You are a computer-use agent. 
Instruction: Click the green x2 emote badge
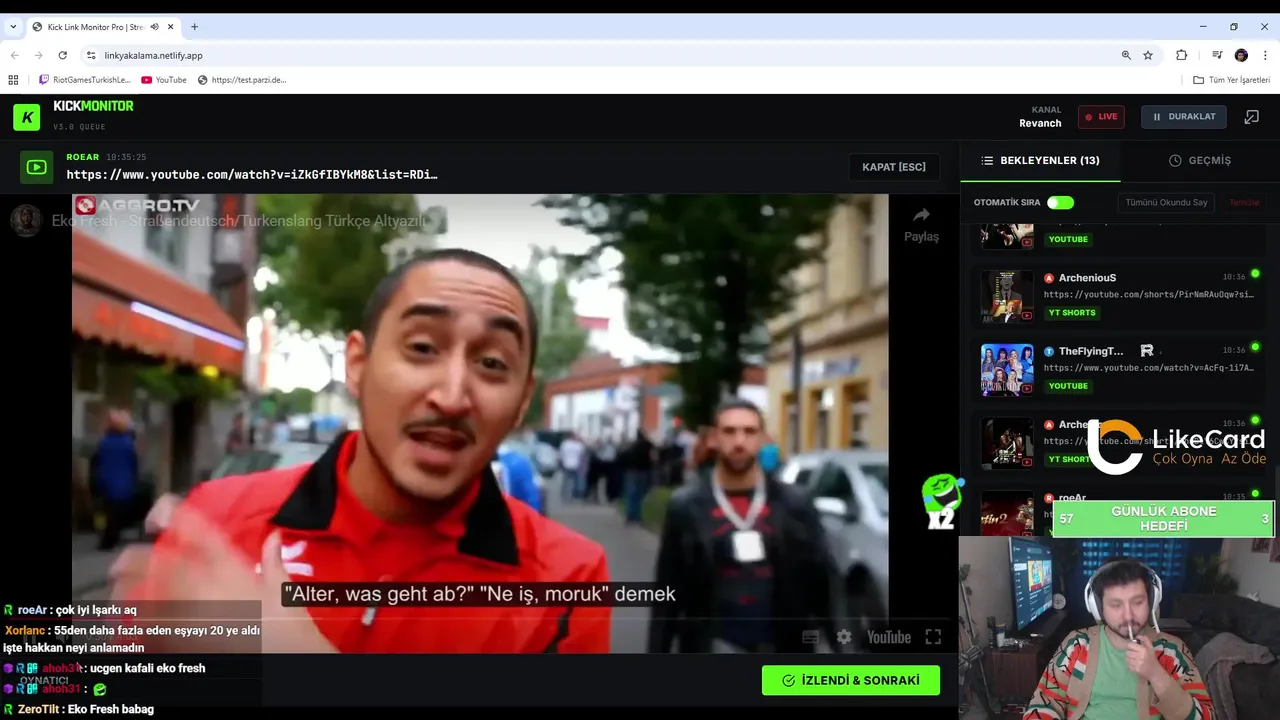tap(942, 502)
